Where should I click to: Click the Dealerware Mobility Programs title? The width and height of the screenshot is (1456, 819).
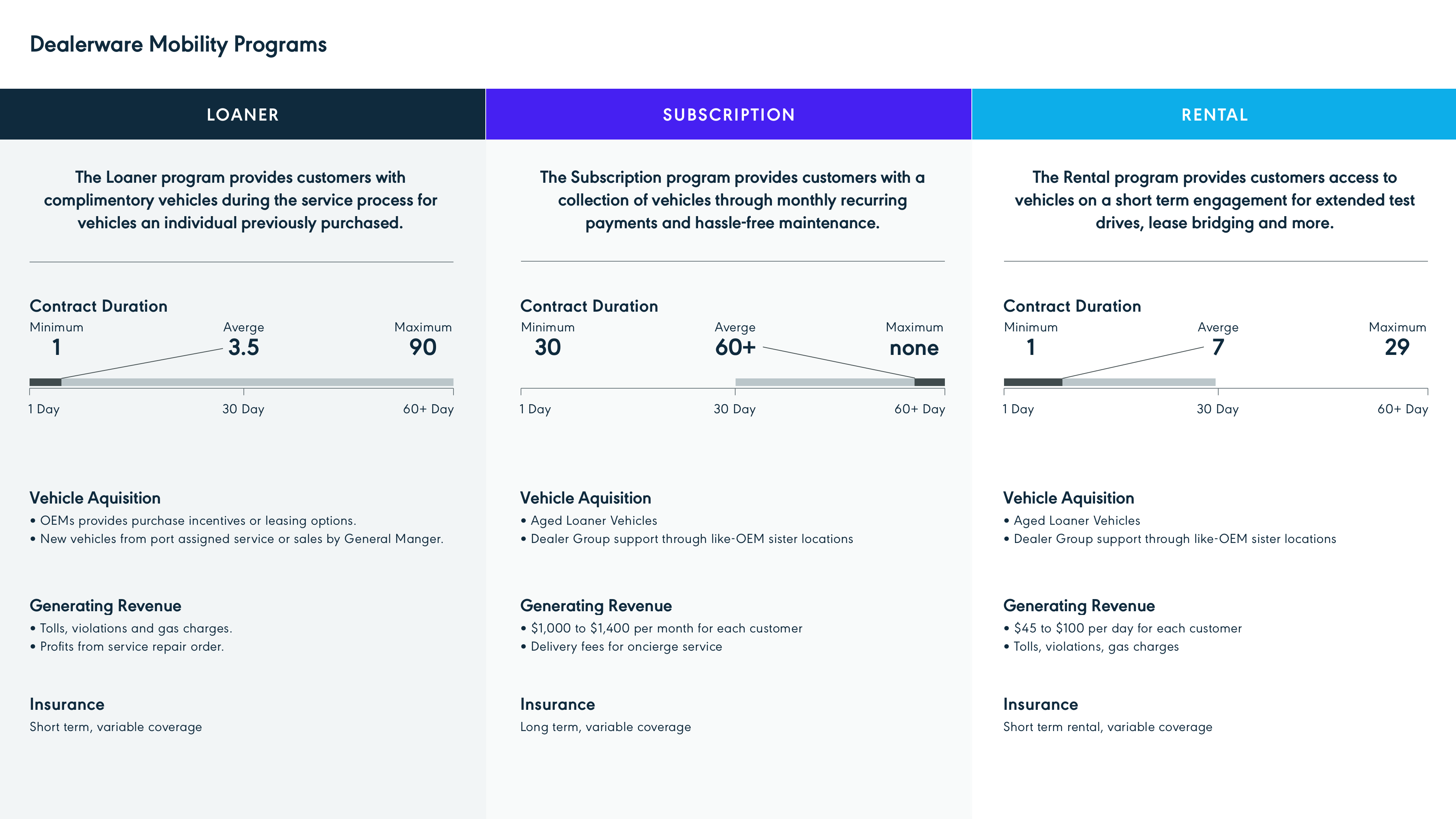178,45
